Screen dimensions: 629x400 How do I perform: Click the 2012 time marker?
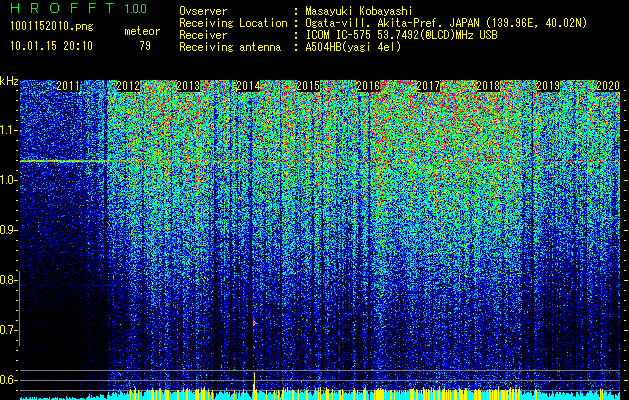pos(128,86)
